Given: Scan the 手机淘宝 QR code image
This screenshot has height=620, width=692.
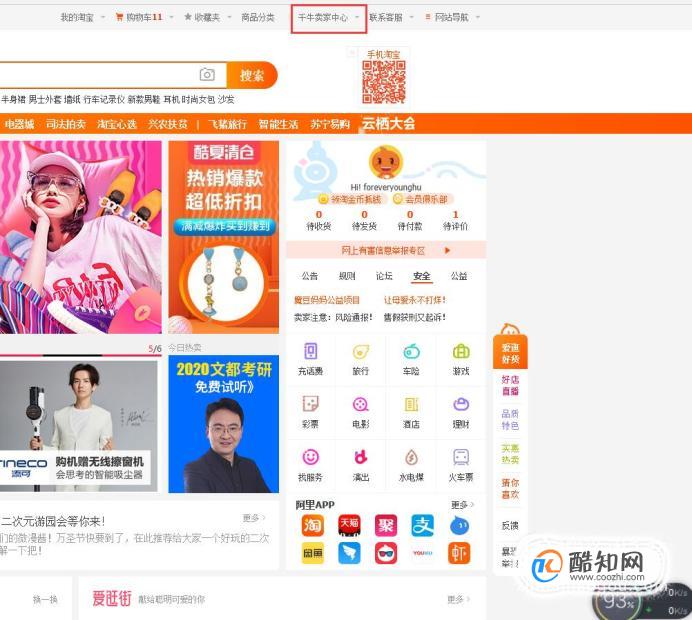Looking at the screenshot, I should (384, 83).
